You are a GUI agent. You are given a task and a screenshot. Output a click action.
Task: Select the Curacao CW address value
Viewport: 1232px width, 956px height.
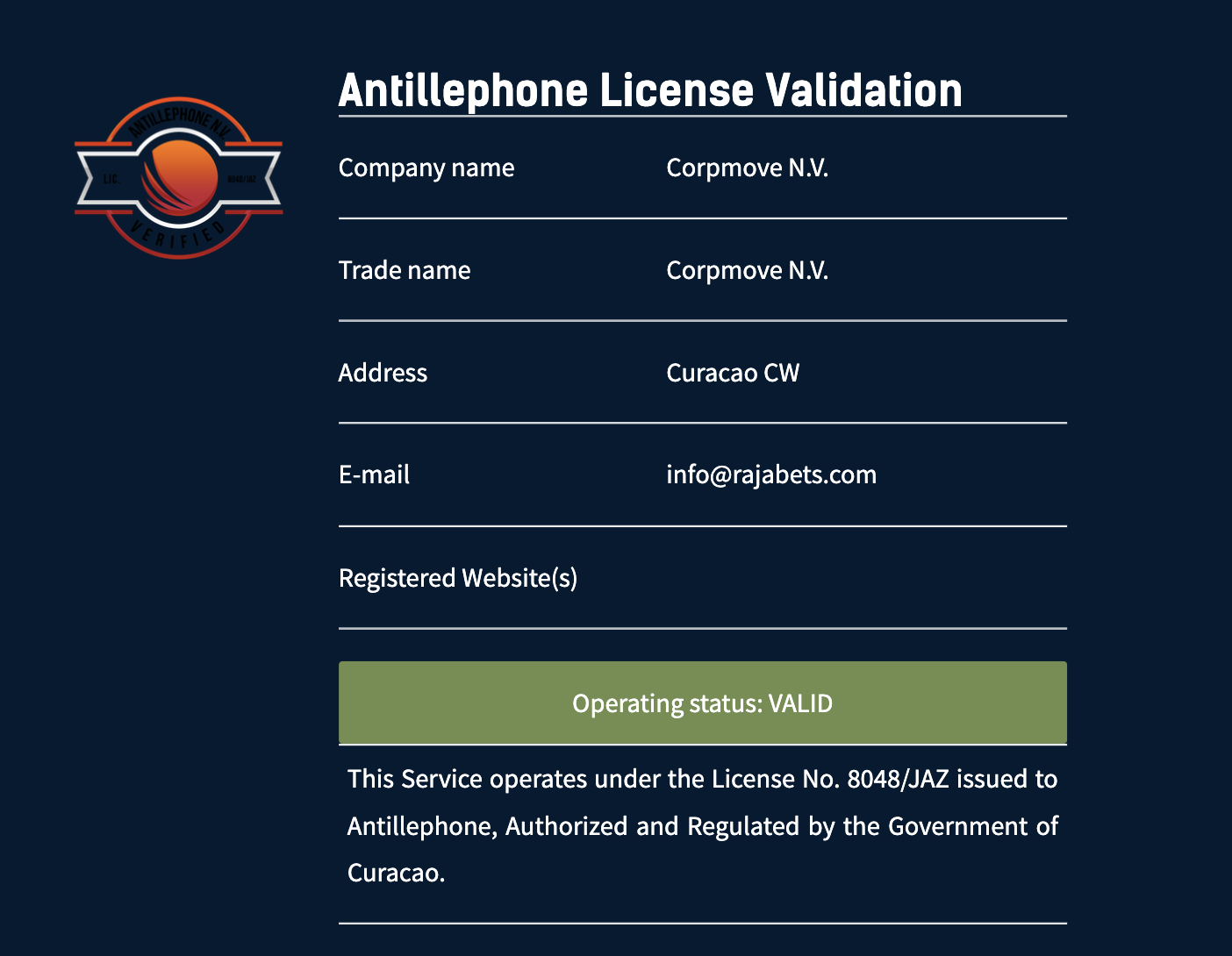tap(733, 373)
